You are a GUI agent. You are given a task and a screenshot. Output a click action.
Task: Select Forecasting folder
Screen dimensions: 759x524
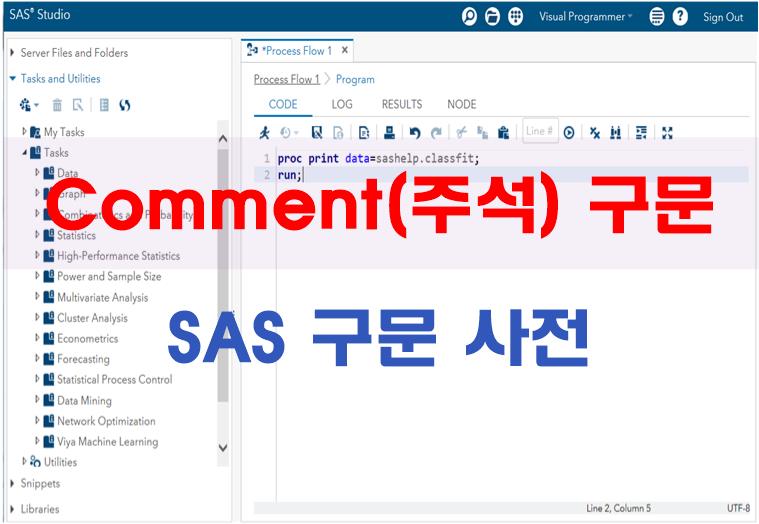[83, 359]
